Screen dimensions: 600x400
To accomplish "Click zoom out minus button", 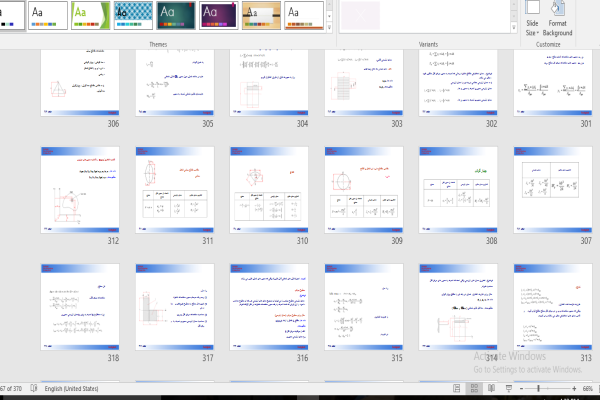I will click(521, 389).
